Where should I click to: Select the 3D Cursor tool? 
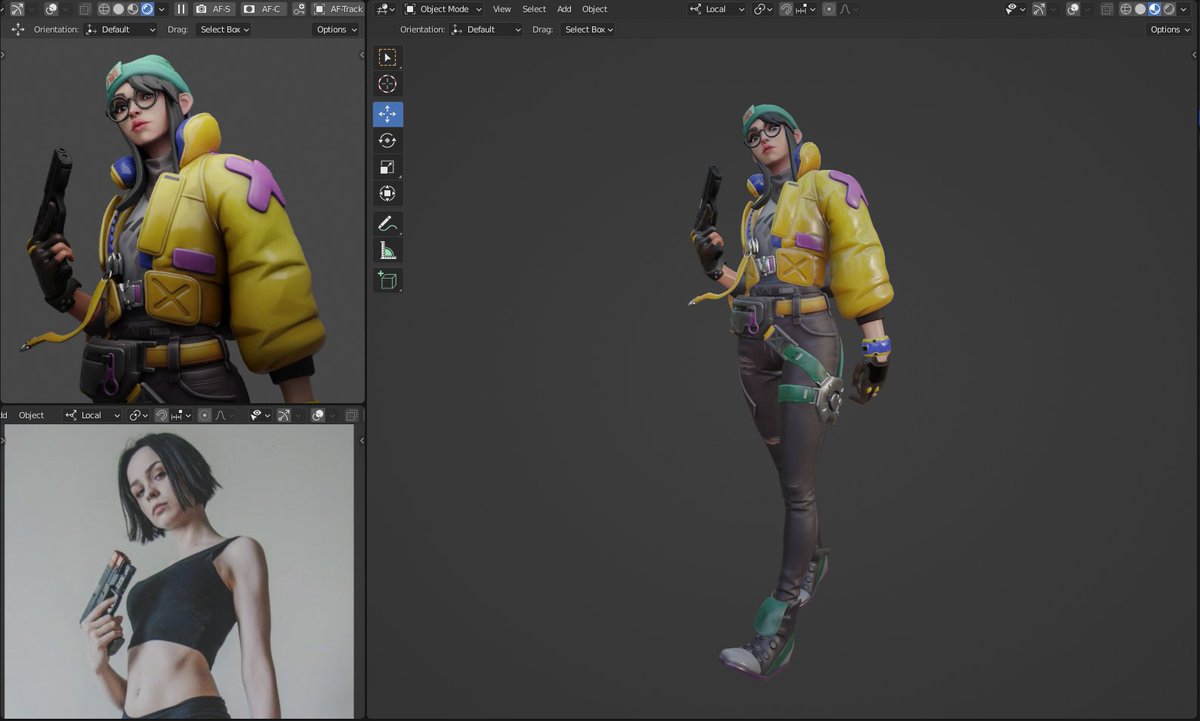coord(388,84)
